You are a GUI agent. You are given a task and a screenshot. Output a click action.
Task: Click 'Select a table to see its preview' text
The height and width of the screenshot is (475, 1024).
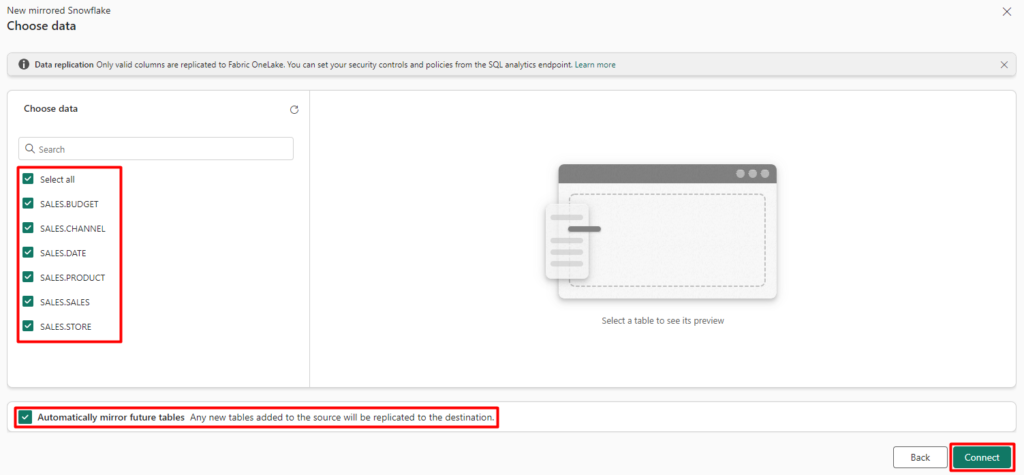coord(663,321)
